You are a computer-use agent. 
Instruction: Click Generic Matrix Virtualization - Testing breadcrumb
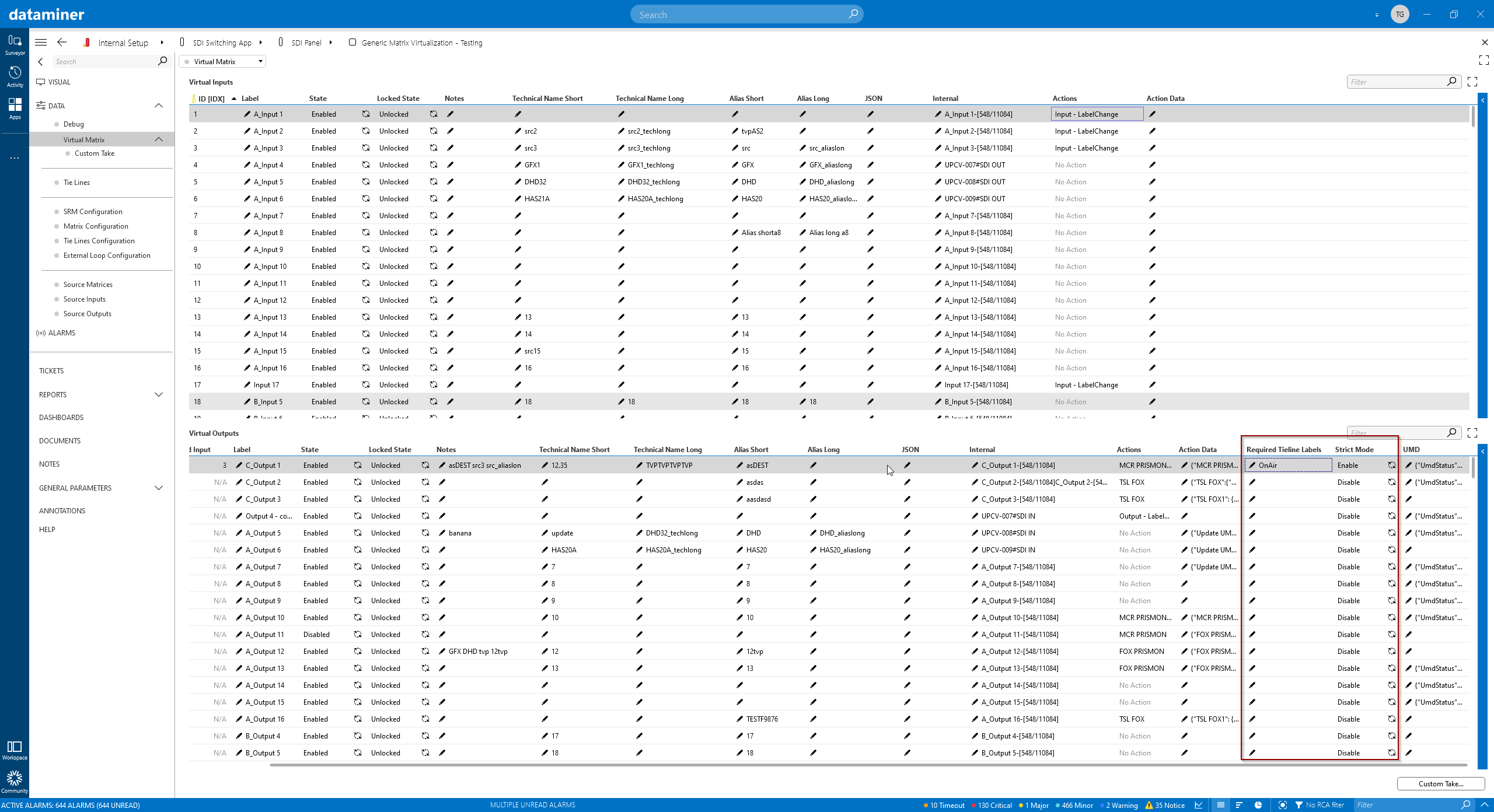click(x=422, y=43)
